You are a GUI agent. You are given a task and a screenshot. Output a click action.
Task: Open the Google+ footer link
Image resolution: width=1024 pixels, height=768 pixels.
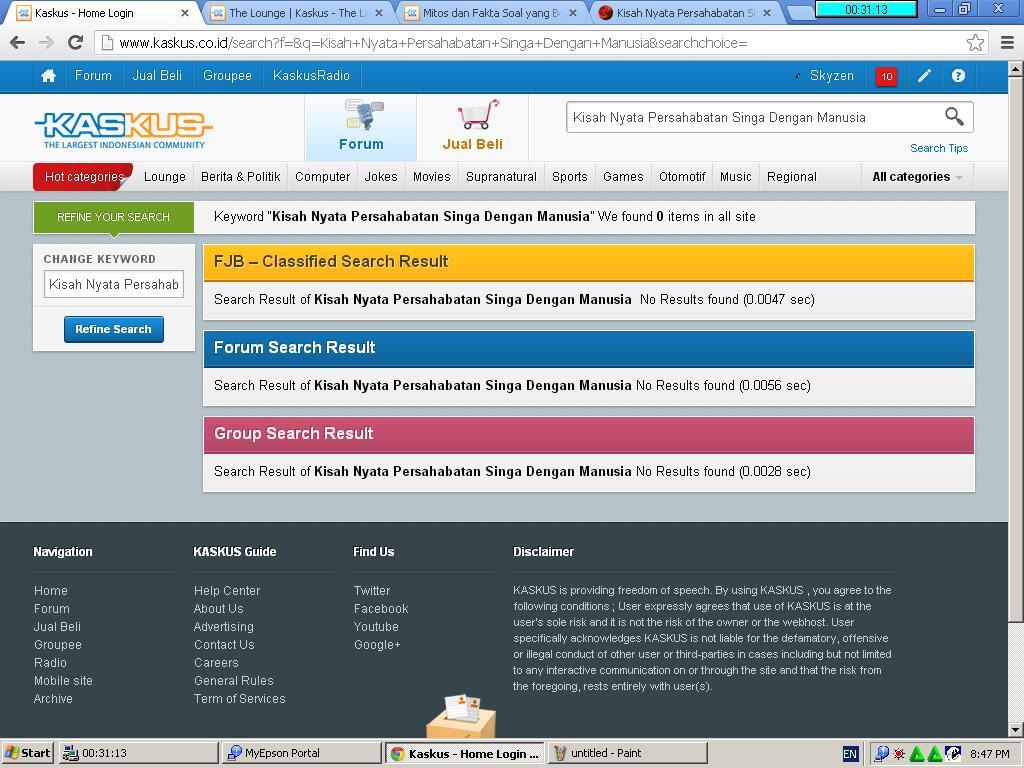pyautogui.click(x=377, y=645)
